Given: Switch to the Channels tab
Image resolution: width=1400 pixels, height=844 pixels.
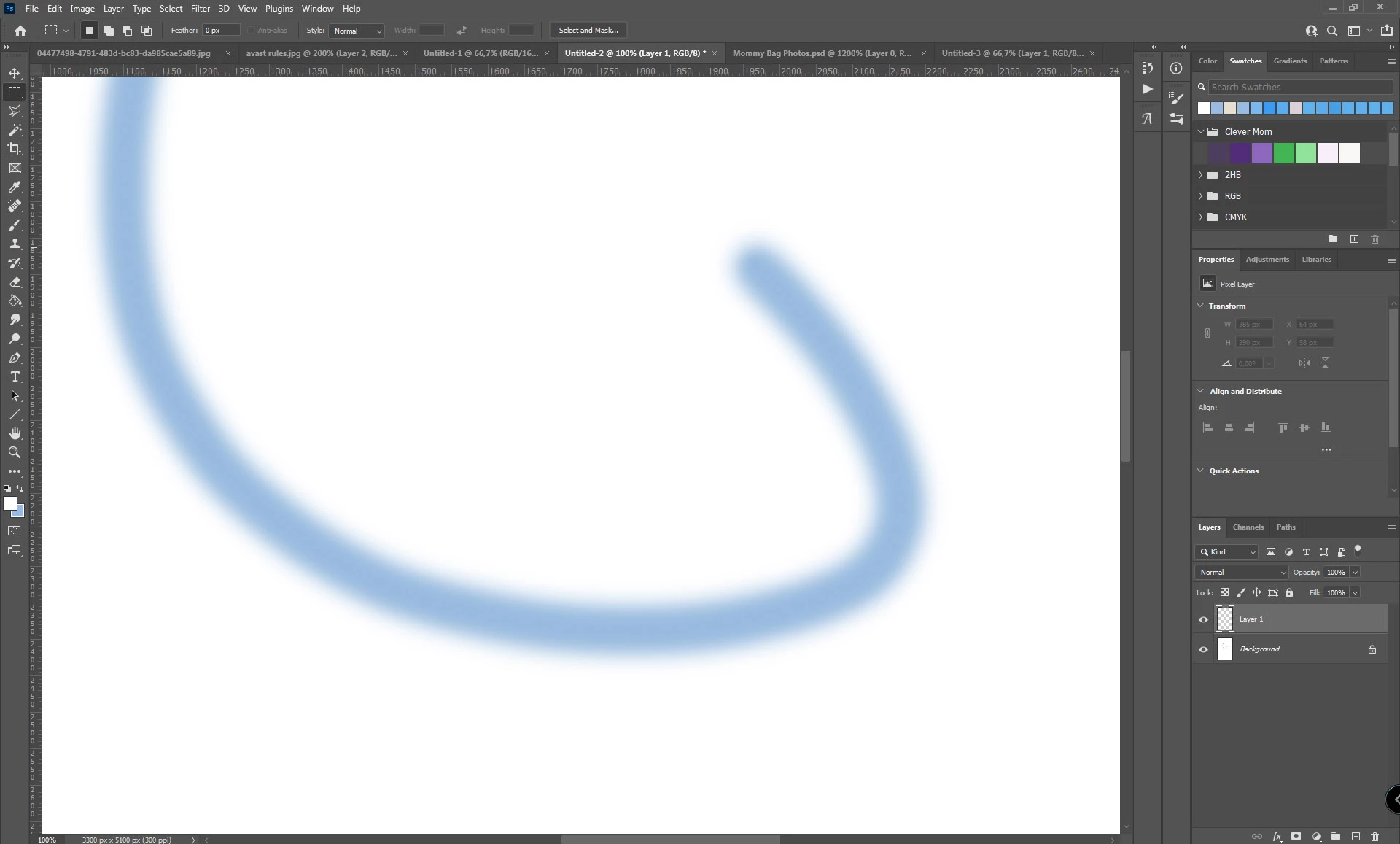Looking at the screenshot, I should (1248, 527).
